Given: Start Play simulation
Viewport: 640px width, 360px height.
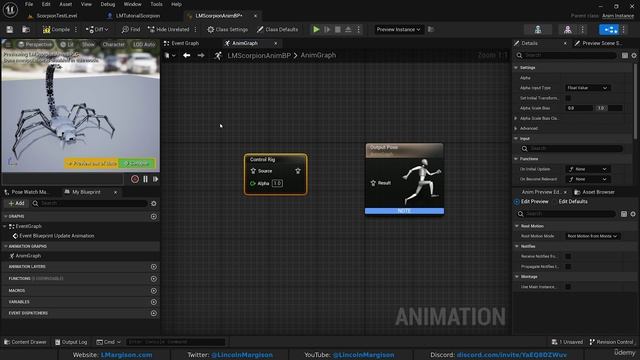Looking at the screenshot, I should [x=316, y=29].
